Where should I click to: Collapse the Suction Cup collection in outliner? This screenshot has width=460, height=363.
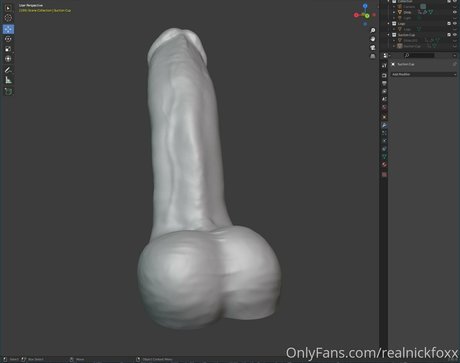(389, 35)
